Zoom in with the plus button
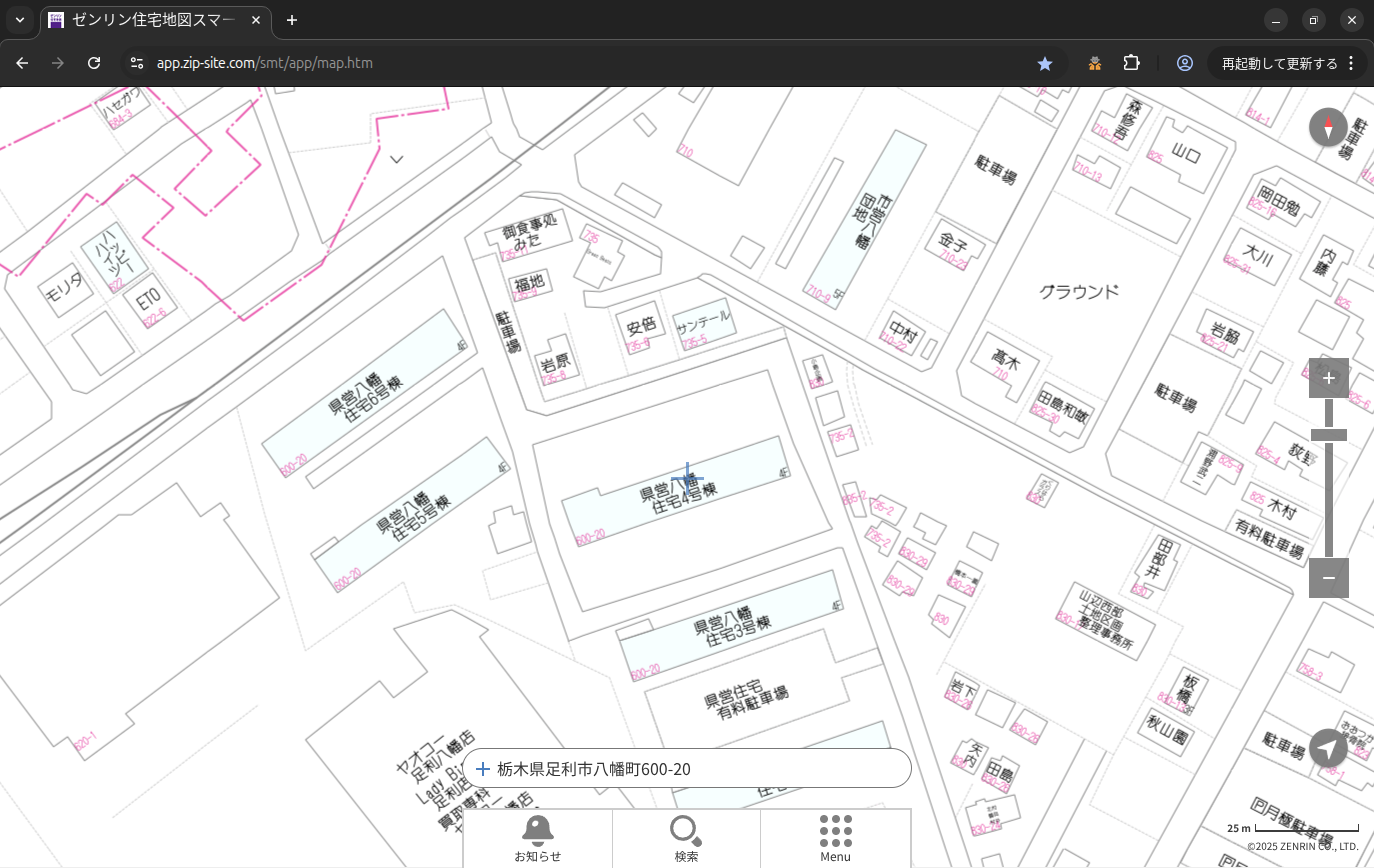Viewport: 1374px width, 868px height. point(1328,378)
